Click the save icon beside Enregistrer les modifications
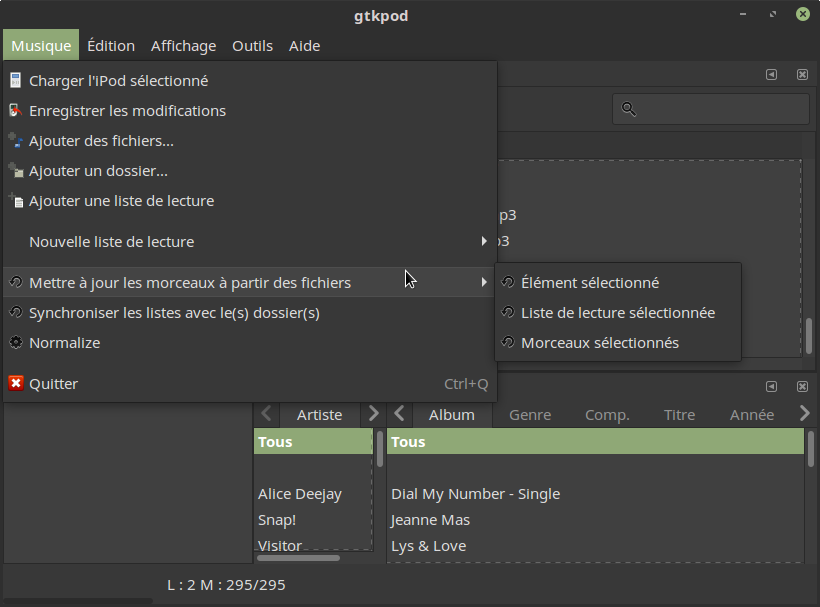Image resolution: width=820 pixels, height=607 pixels. tap(15, 111)
